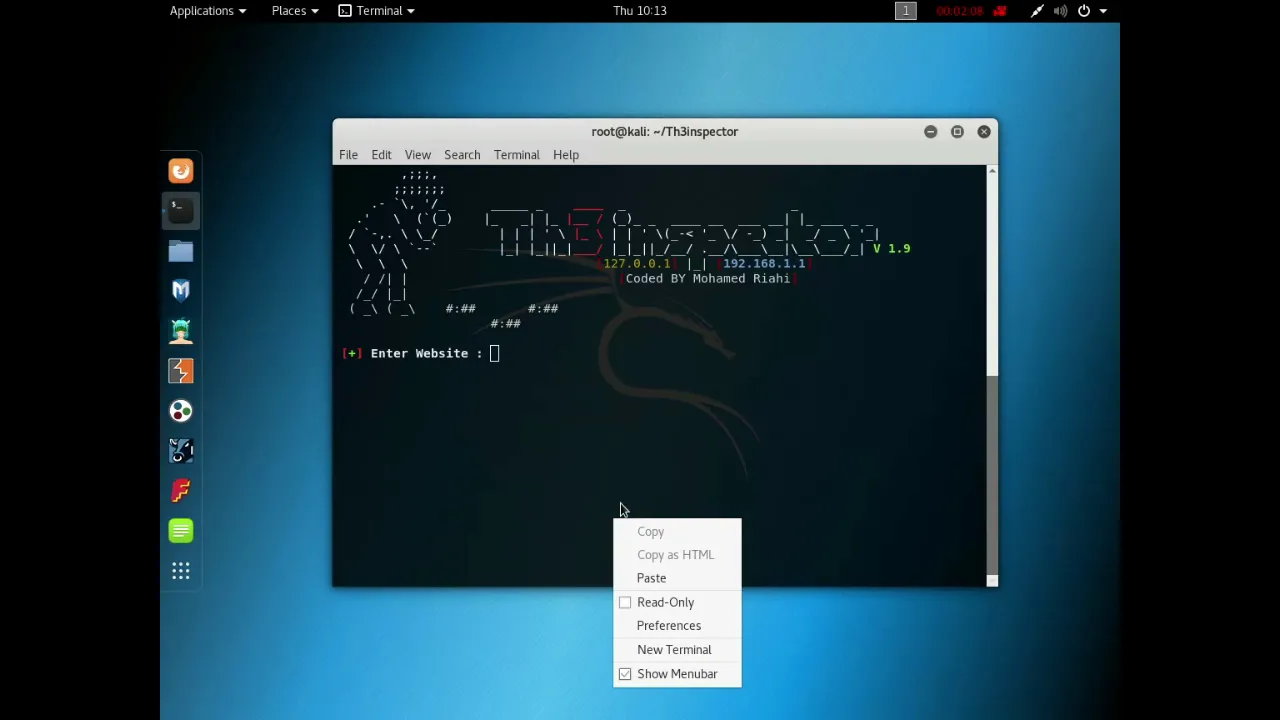
Task: Maximize the Th3inspector terminal window
Action: 957,132
